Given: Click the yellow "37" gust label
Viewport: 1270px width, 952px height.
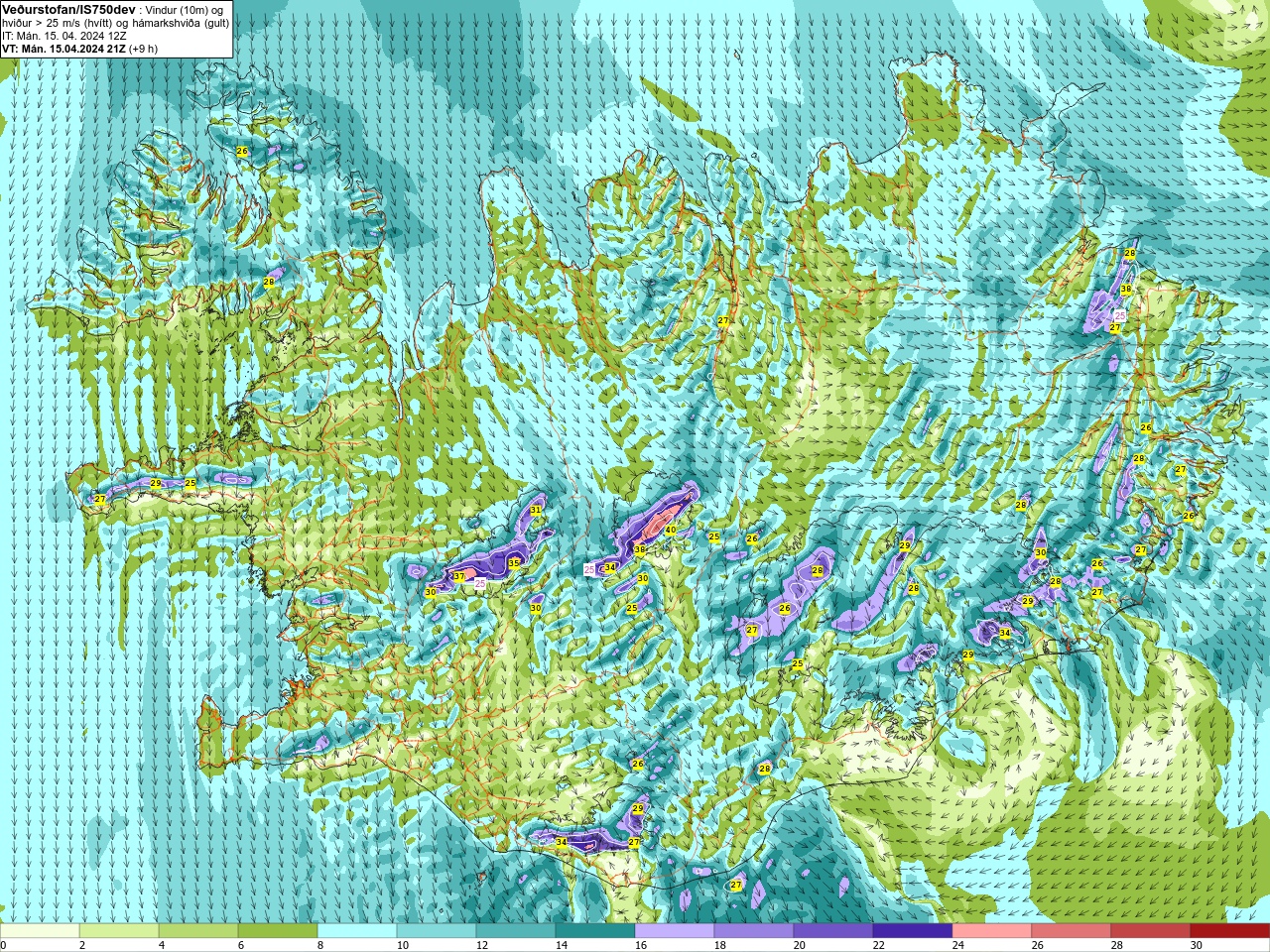Looking at the screenshot, I should click(x=458, y=576).
